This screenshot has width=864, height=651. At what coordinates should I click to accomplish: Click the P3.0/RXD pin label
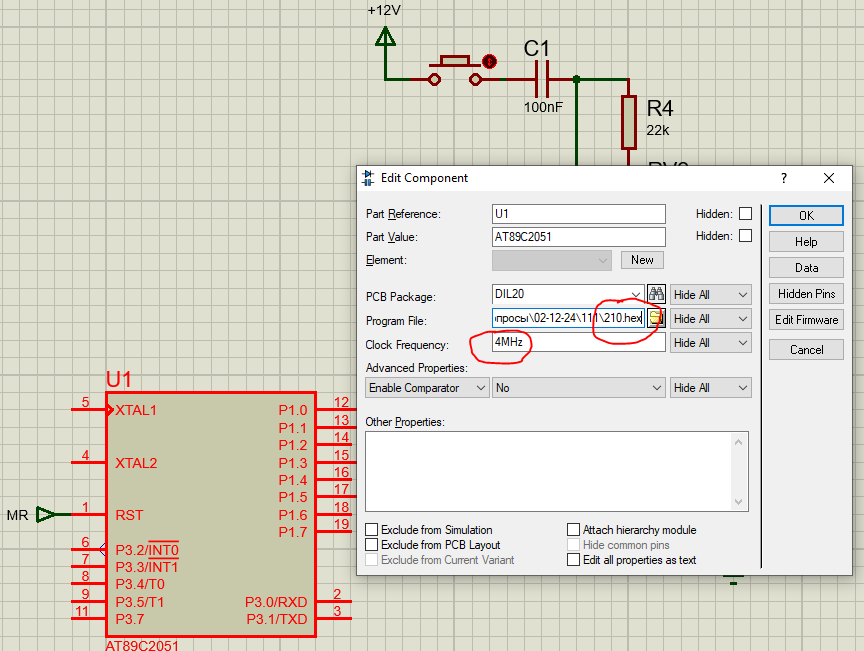(x=276, y=602)
